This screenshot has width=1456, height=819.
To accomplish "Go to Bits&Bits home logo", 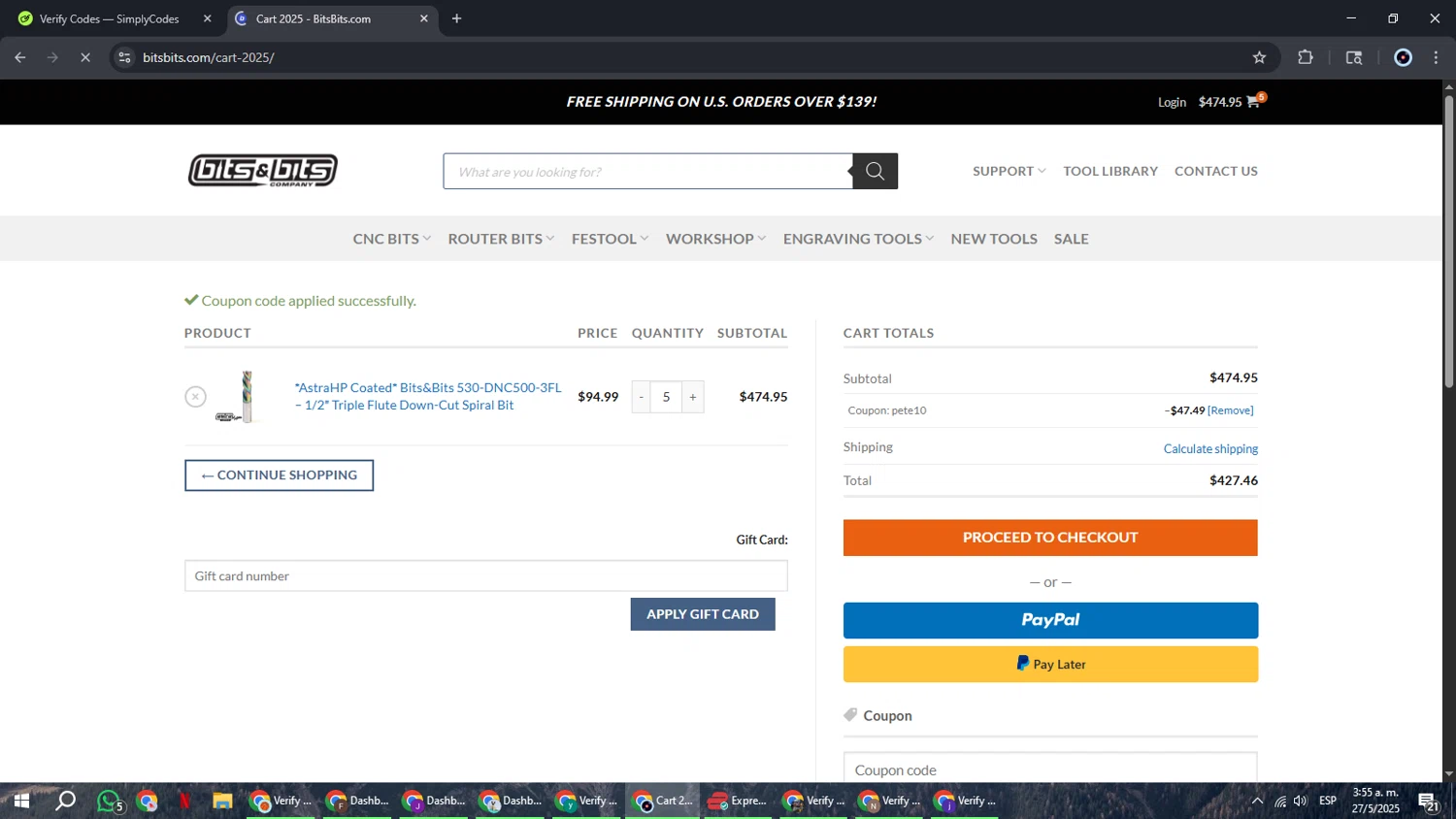I will tap(263, 171).
